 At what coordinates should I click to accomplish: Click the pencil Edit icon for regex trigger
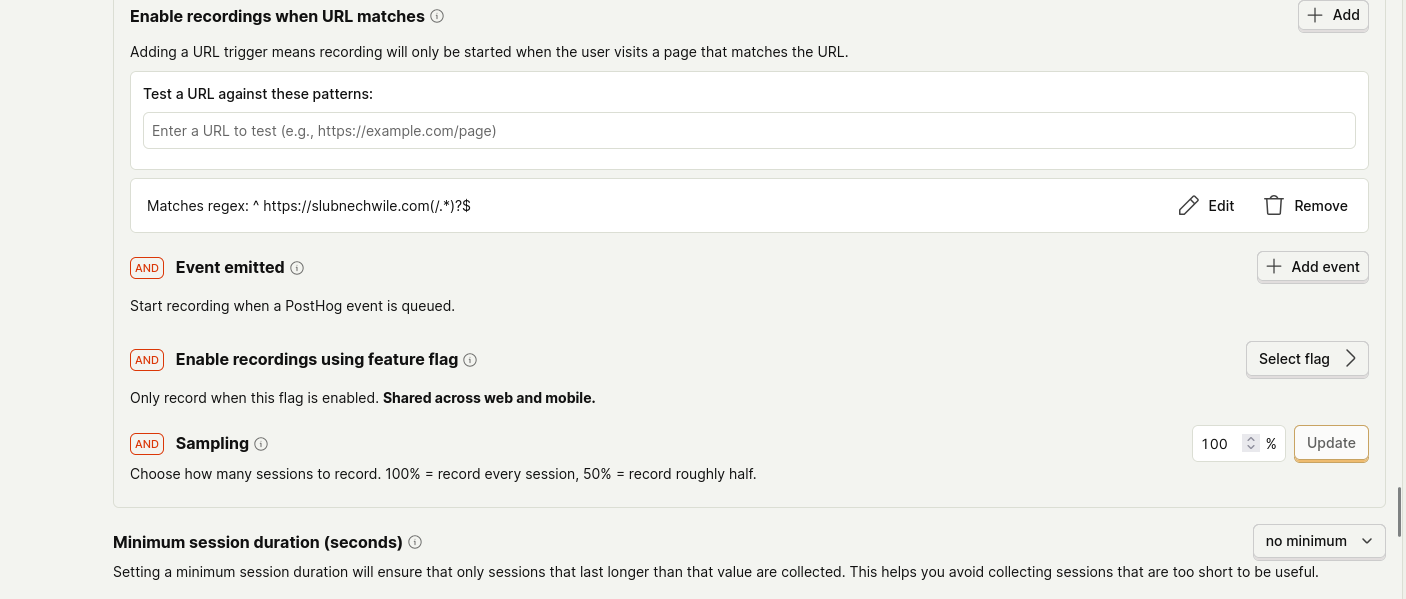pyautogui.click(x=1188, y=206)
